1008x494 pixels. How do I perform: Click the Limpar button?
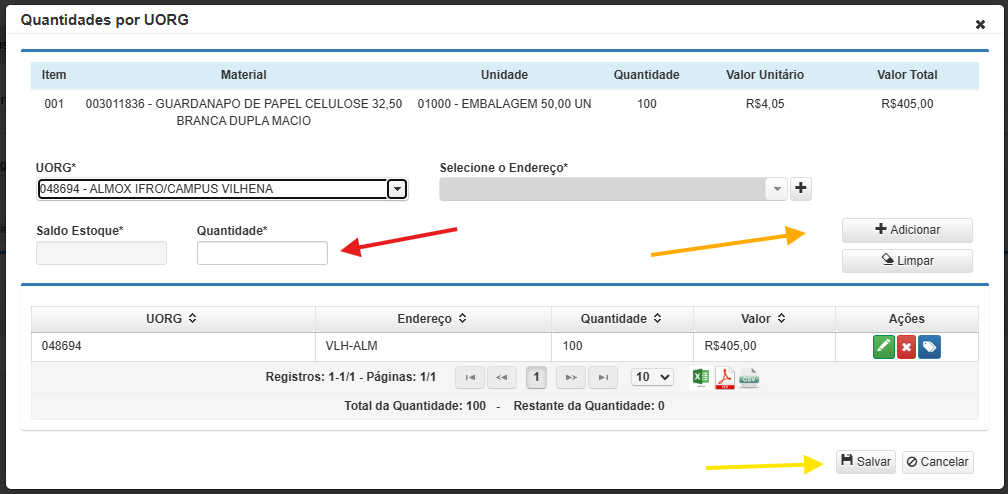click(907, 261)
